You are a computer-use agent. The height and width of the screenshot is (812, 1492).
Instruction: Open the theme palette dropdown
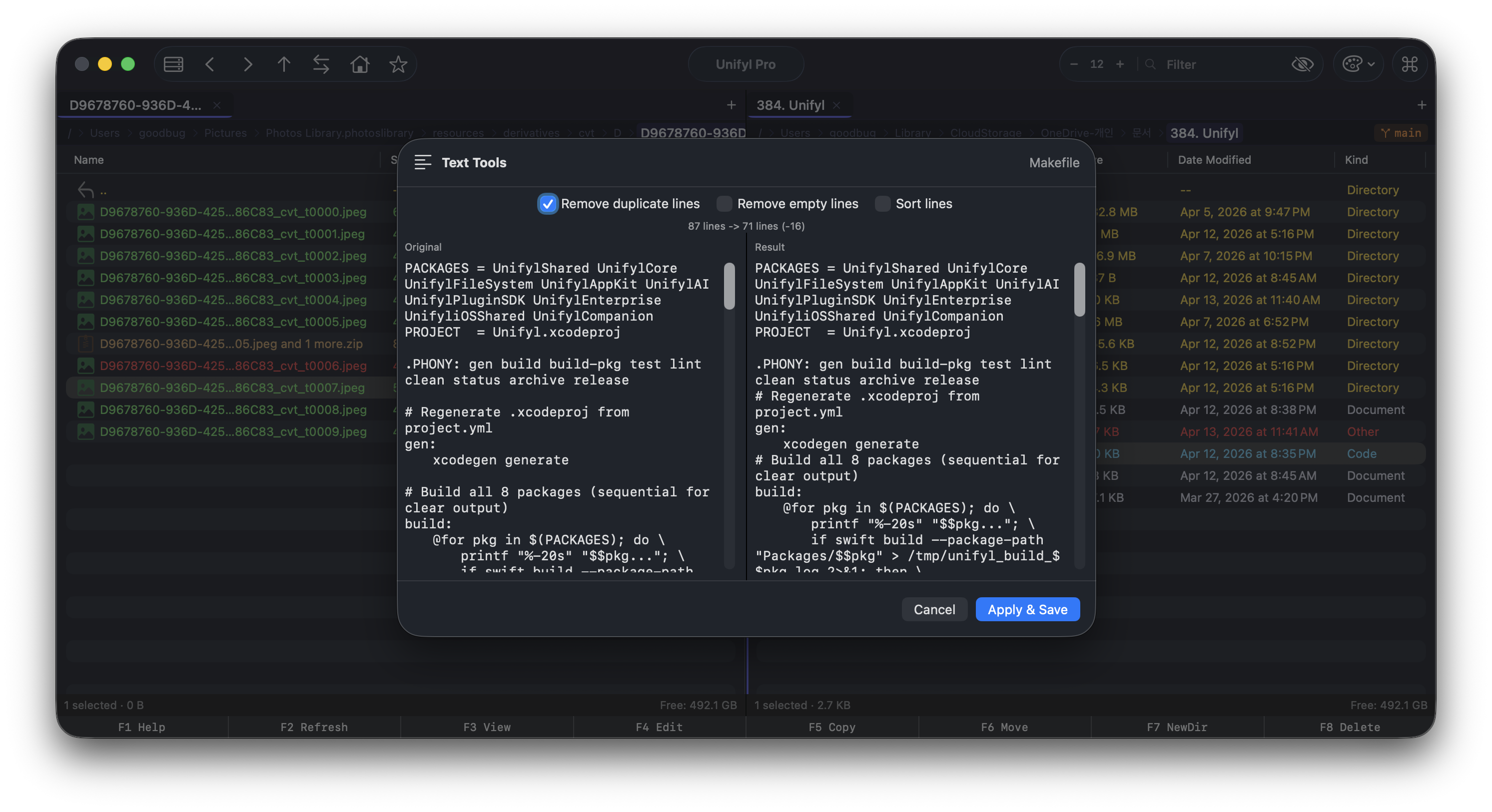tap(1358, 64)
